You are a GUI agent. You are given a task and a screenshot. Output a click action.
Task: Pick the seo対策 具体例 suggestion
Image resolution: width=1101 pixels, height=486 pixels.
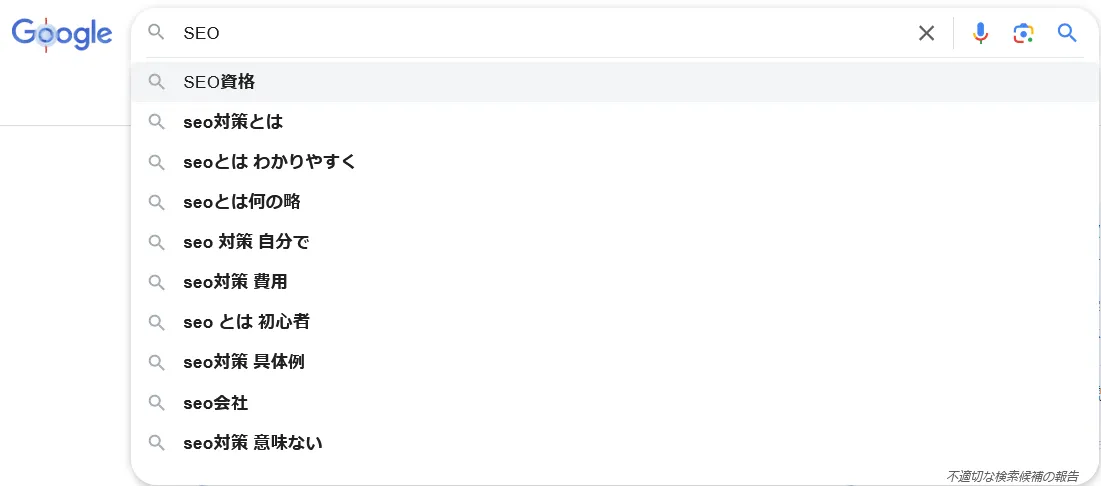click(x=615, y=362)
